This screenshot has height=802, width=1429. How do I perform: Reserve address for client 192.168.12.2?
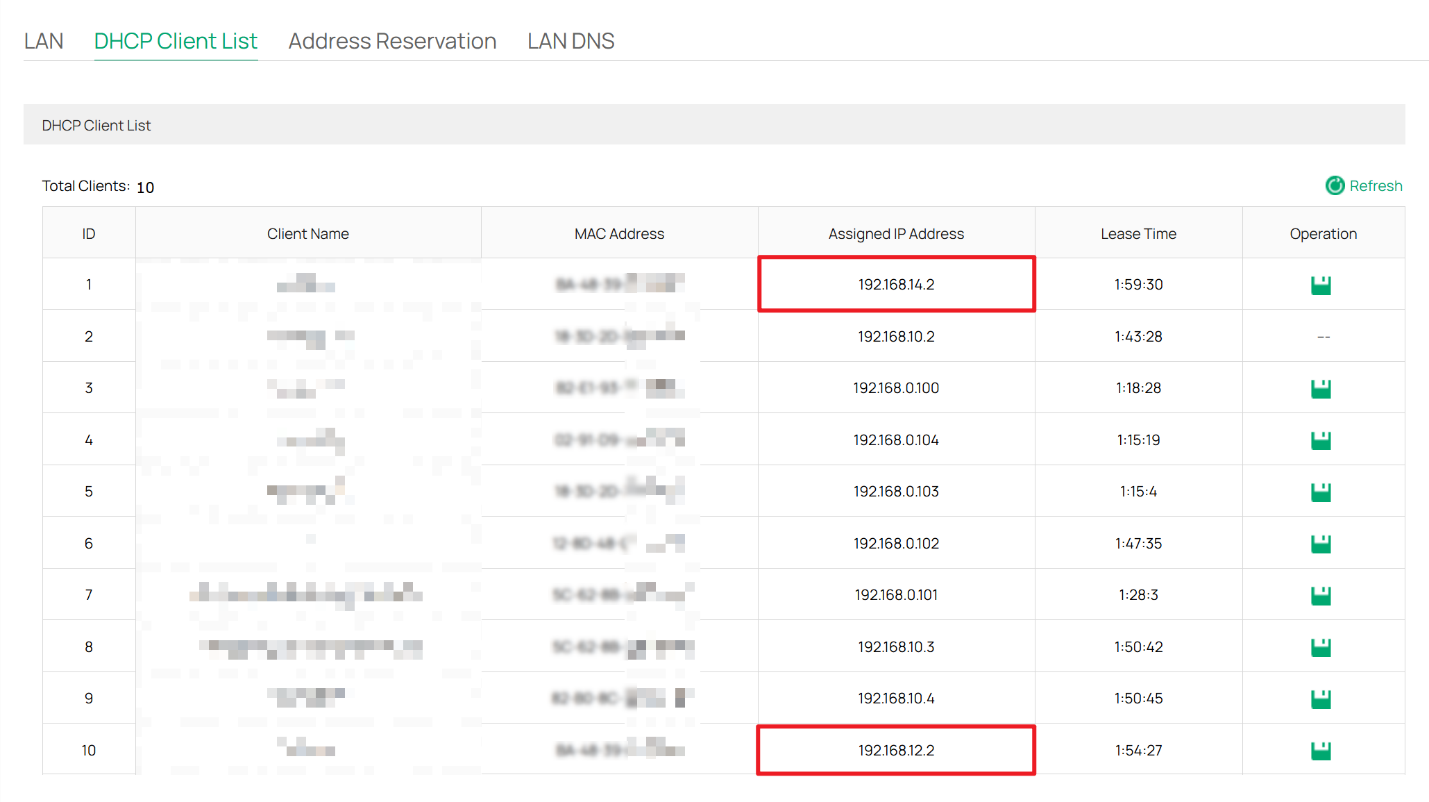[1321, 751]
